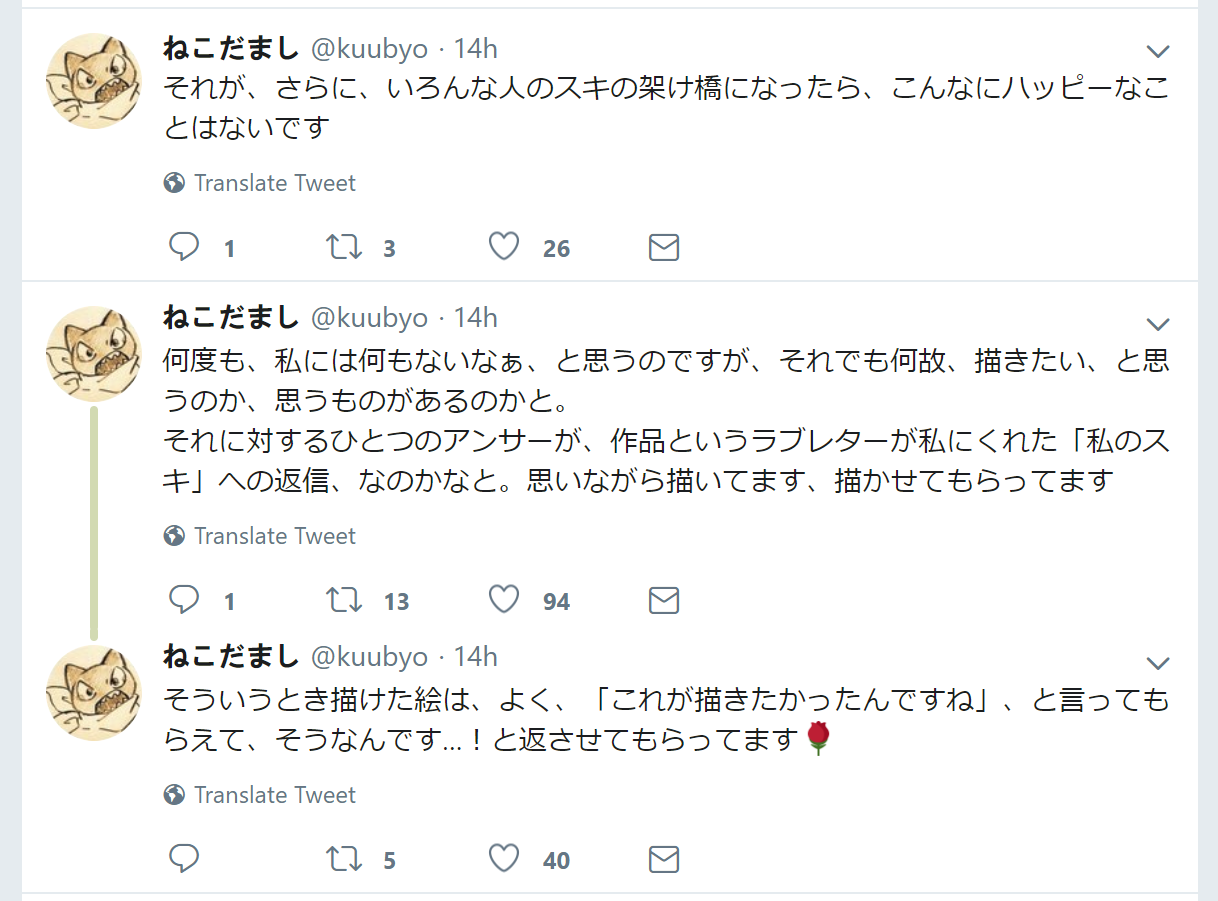
Task: Share the 94-like tweet via direct message
Action: pyautogui.click(x=664, y=601)
